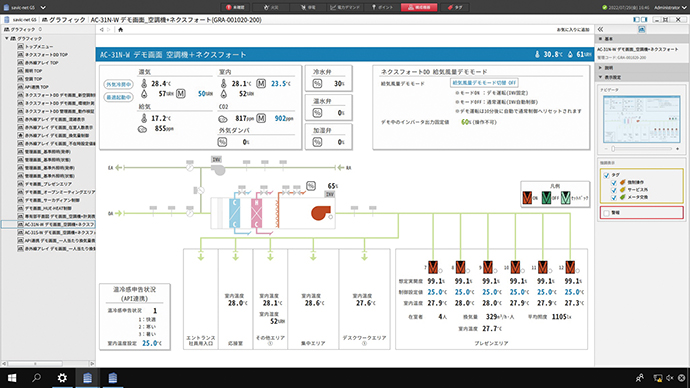Collapse right panel with double chevron icon
This screenshot has width=690, height=388.
(601, 29)
